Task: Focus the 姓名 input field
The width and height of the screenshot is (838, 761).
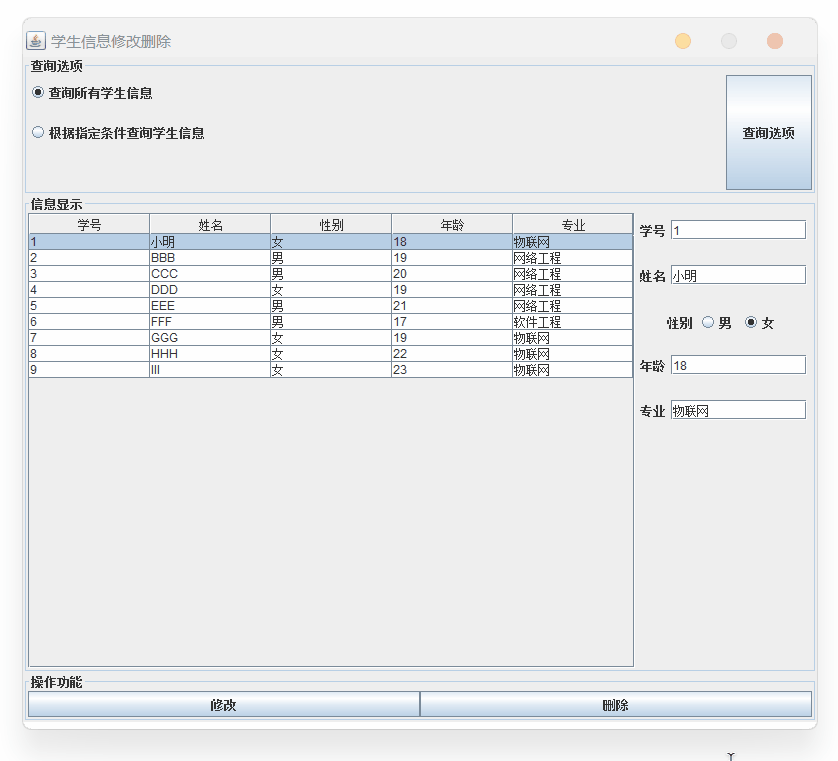Action: point(738,276)
